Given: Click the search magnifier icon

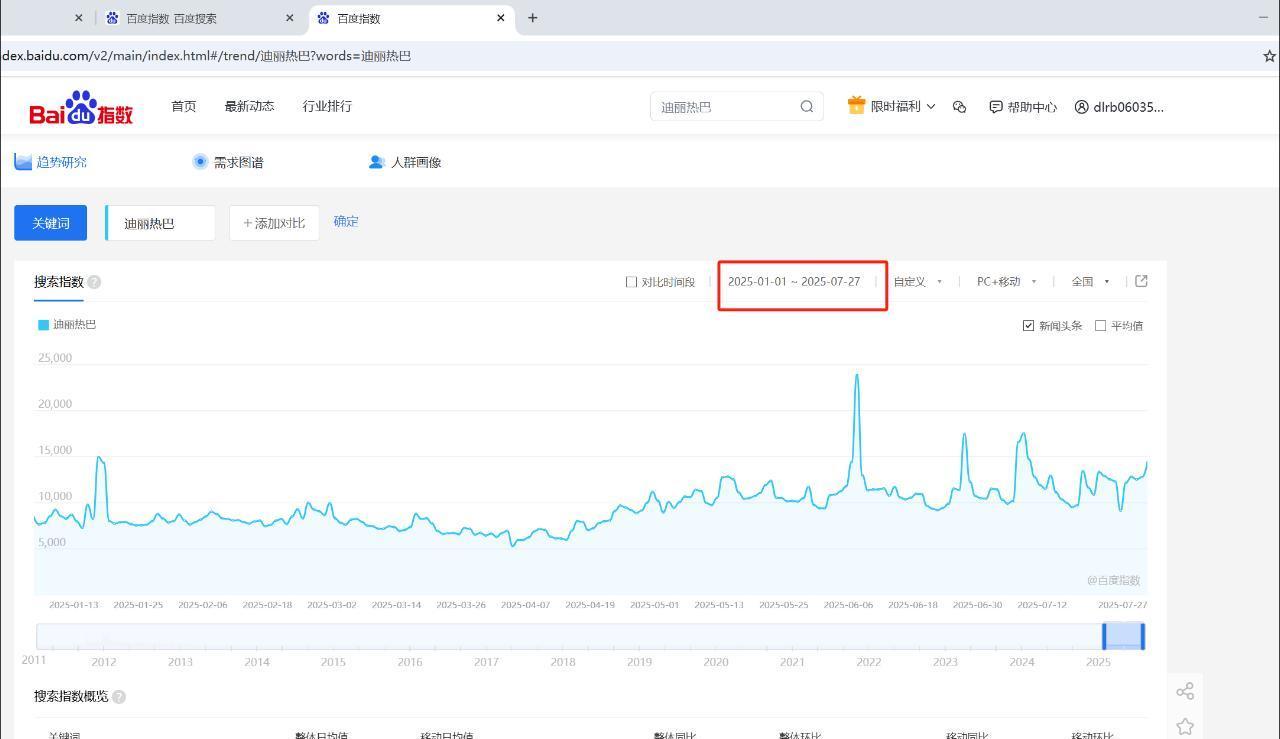Looking at the screenshot, I should [807, 107].
